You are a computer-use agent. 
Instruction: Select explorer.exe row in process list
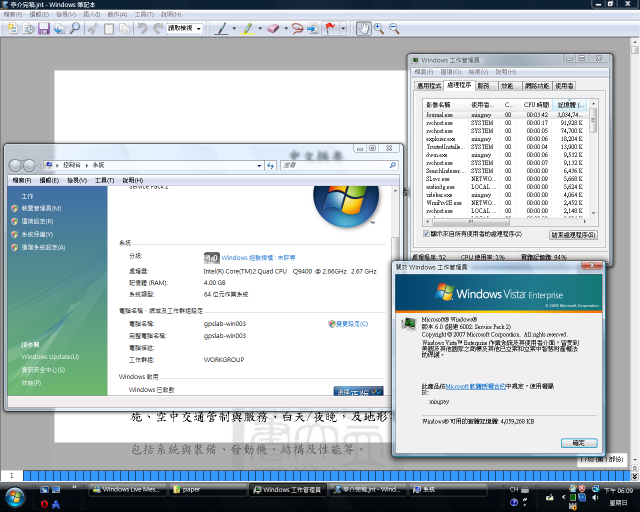506,139
